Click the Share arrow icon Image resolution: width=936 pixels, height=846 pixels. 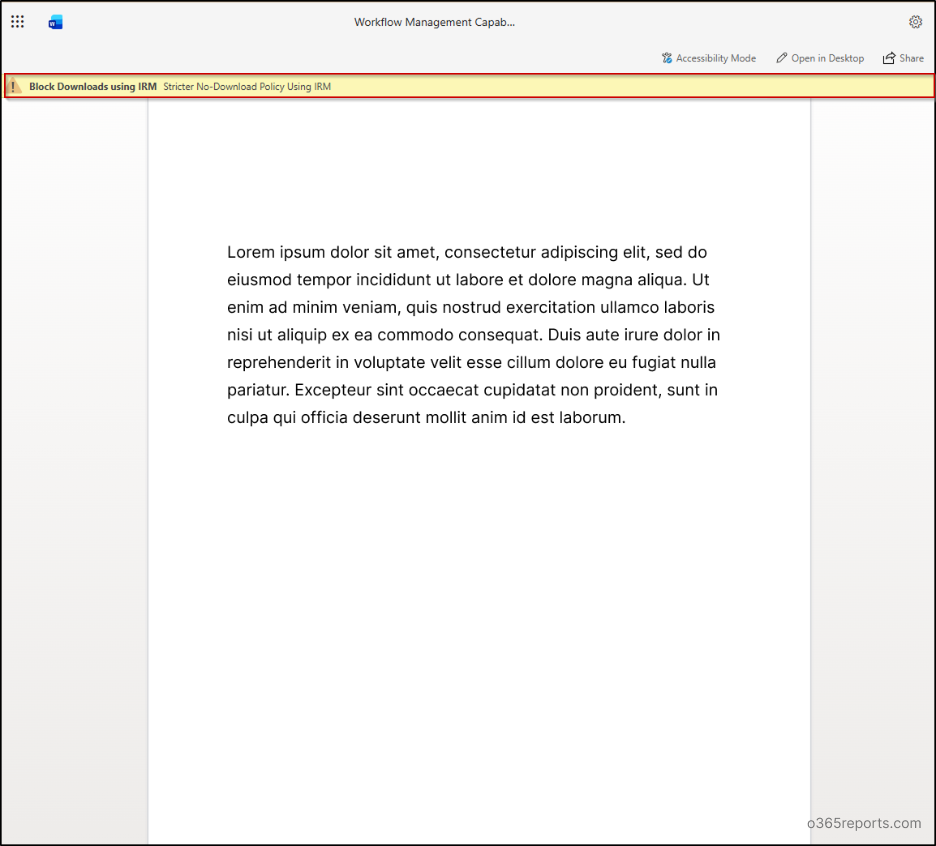(888, 58)
